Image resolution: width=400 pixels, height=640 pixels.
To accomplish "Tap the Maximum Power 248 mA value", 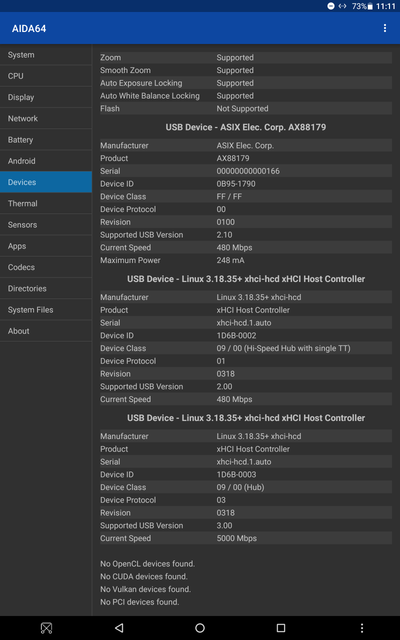I will [x=231, y=260].
